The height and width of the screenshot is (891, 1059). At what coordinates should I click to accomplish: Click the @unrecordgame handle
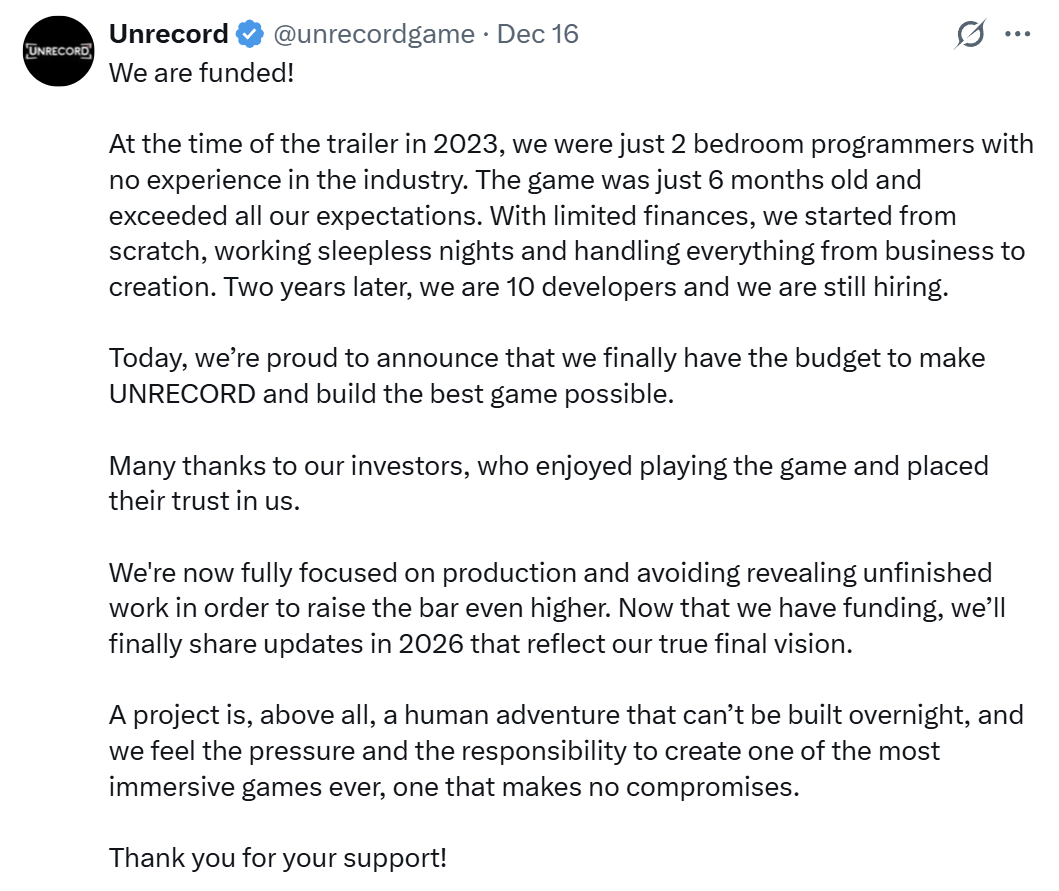coord(374,34)
